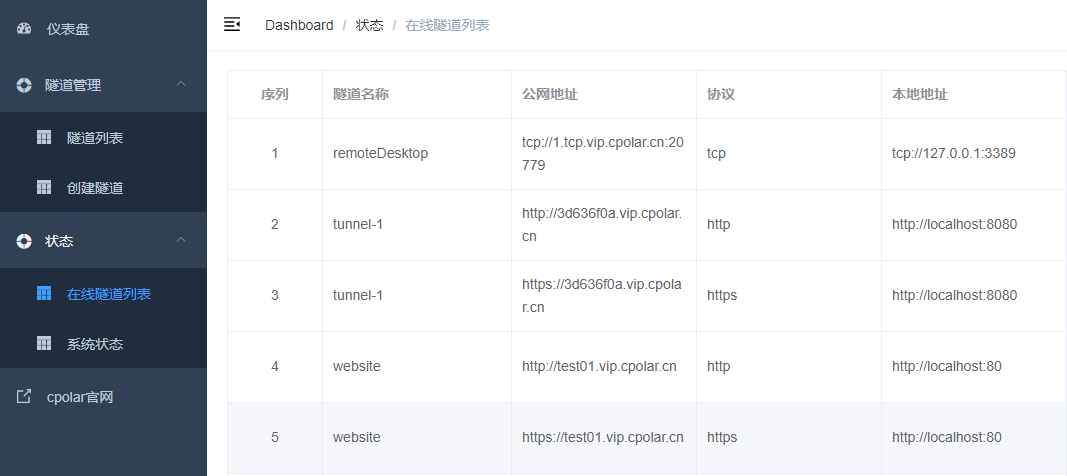The height and width of the screenshot is (476, 1067).
Task: Click the tunnel-1 name in row 2
Action: coord(358,224)
